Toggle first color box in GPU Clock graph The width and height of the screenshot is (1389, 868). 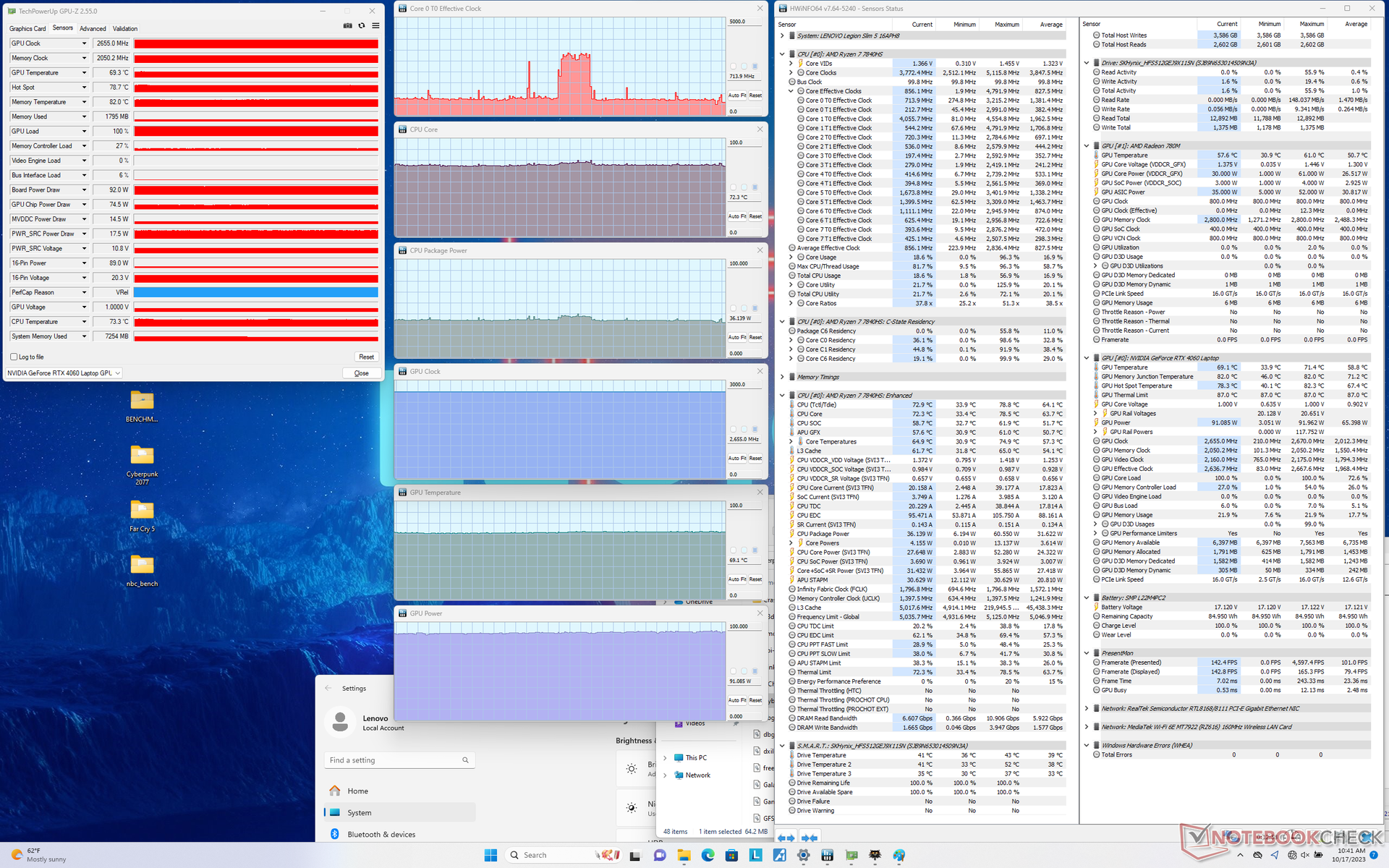[x=733, y=429]
